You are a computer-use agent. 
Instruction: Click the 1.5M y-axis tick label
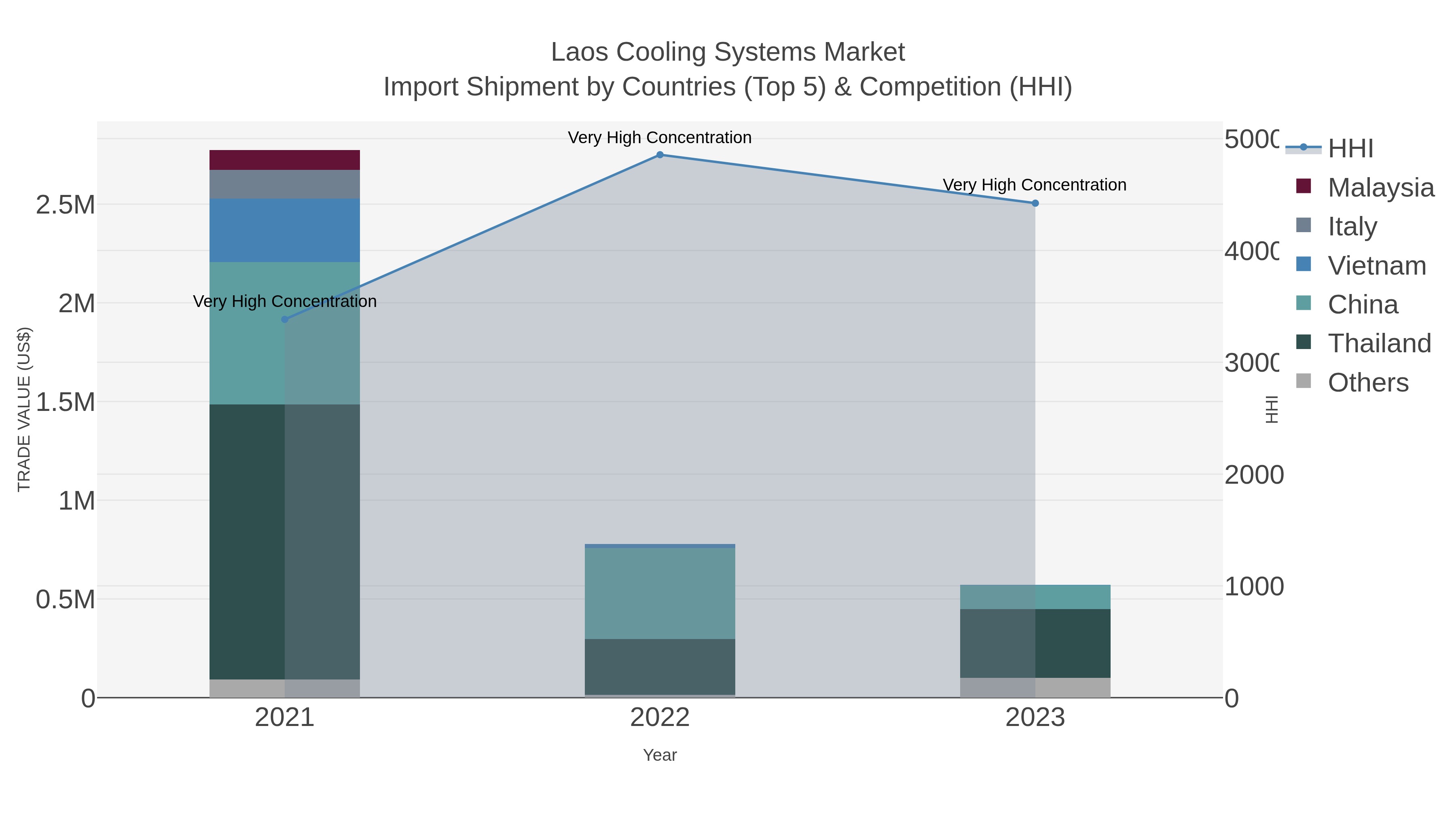(x=66, y=402)
